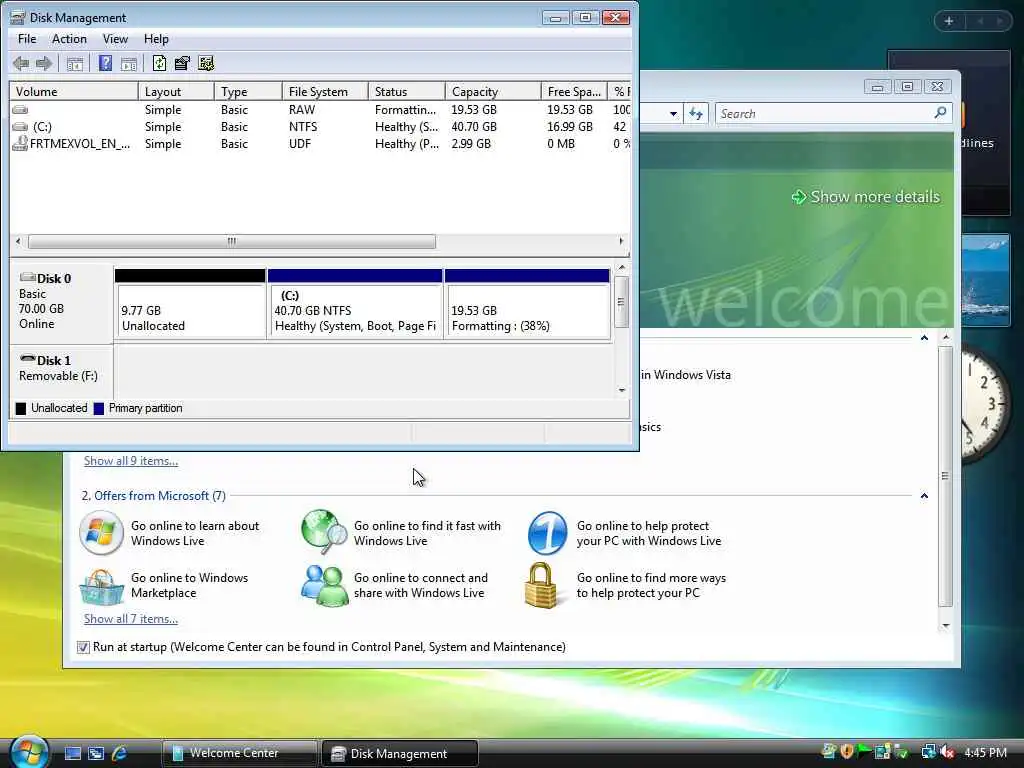The height and width of the screenshot is (768, 1024).
Task: Toggle the console tree toolbar icon
Action: tap(75, 63)
